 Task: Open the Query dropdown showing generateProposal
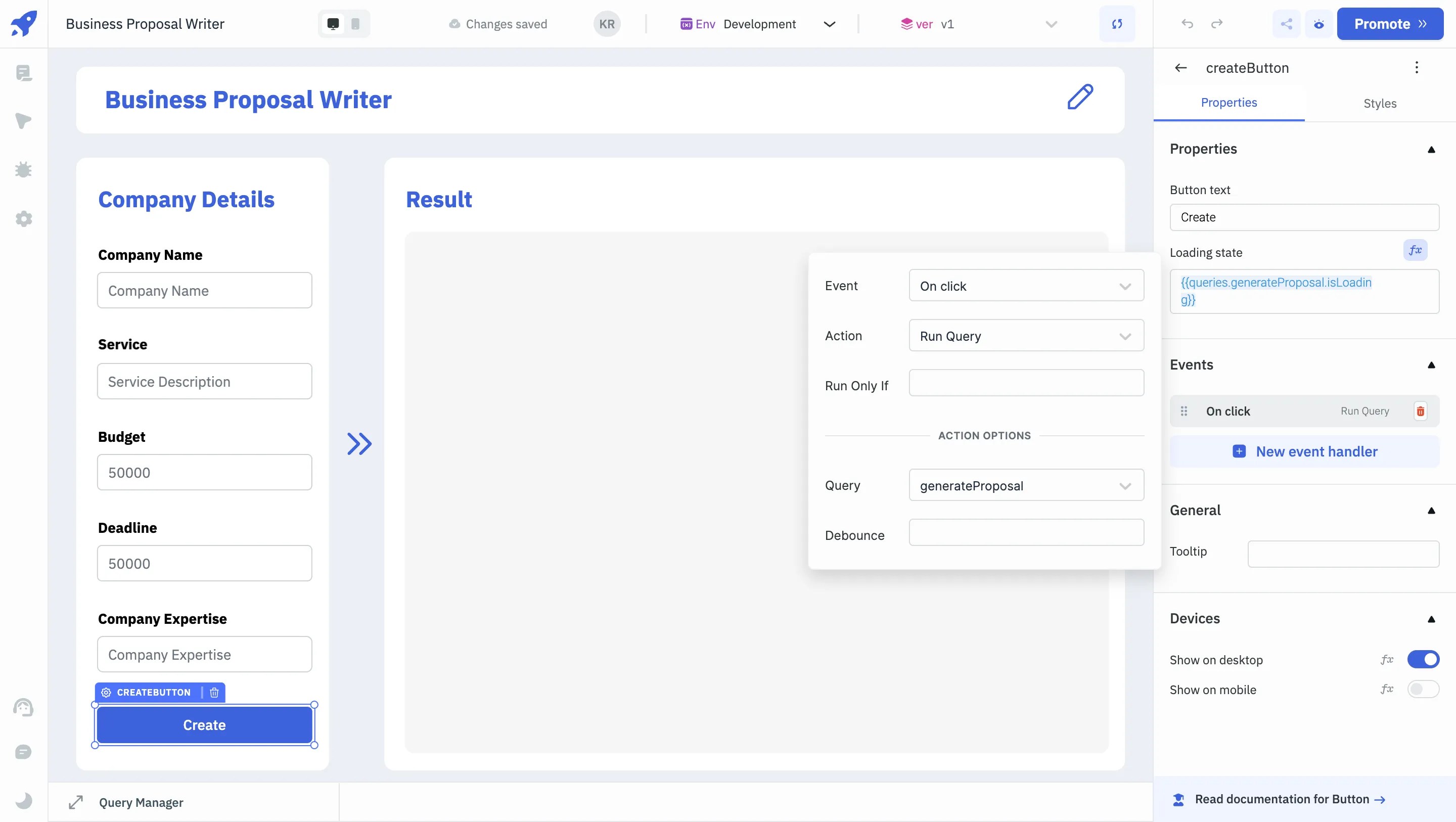[1026, 485]
